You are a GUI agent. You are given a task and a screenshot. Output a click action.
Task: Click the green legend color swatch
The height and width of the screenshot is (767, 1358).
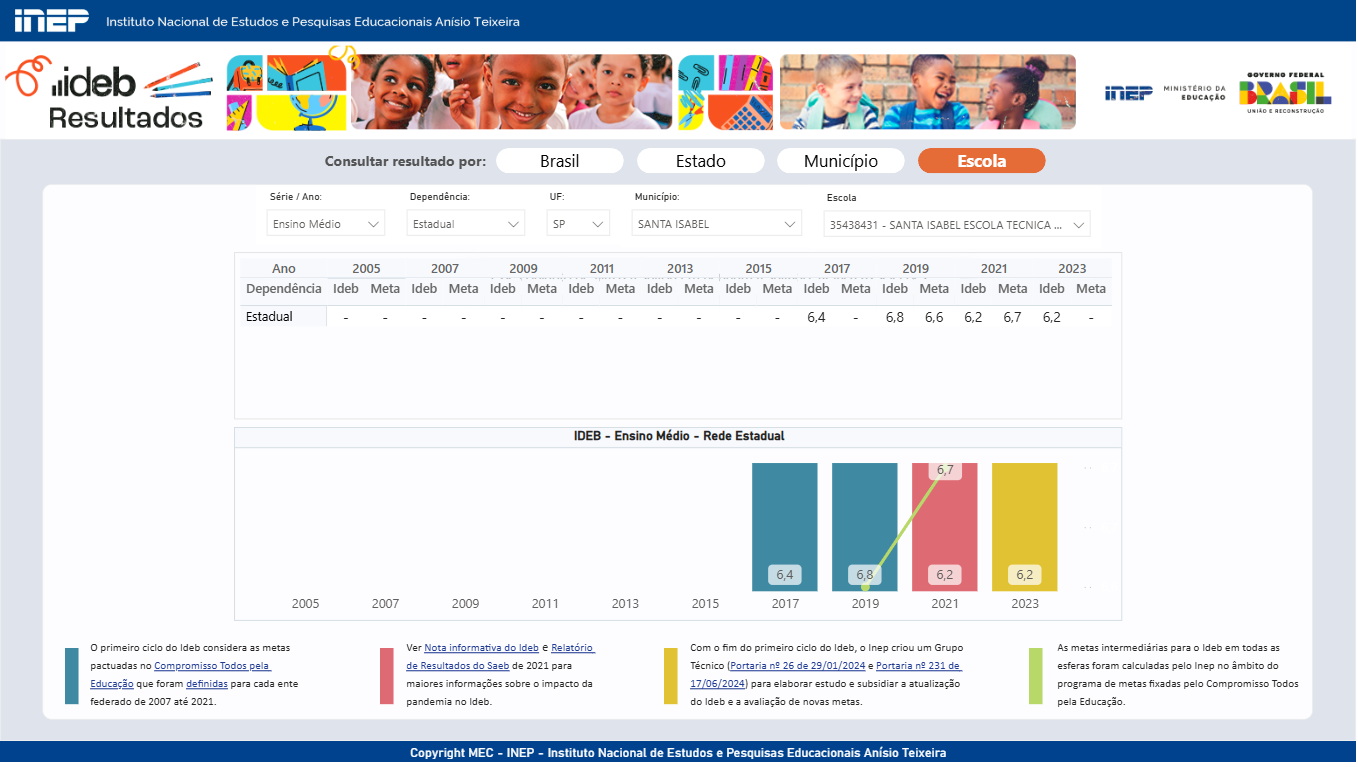[1035, 675]
